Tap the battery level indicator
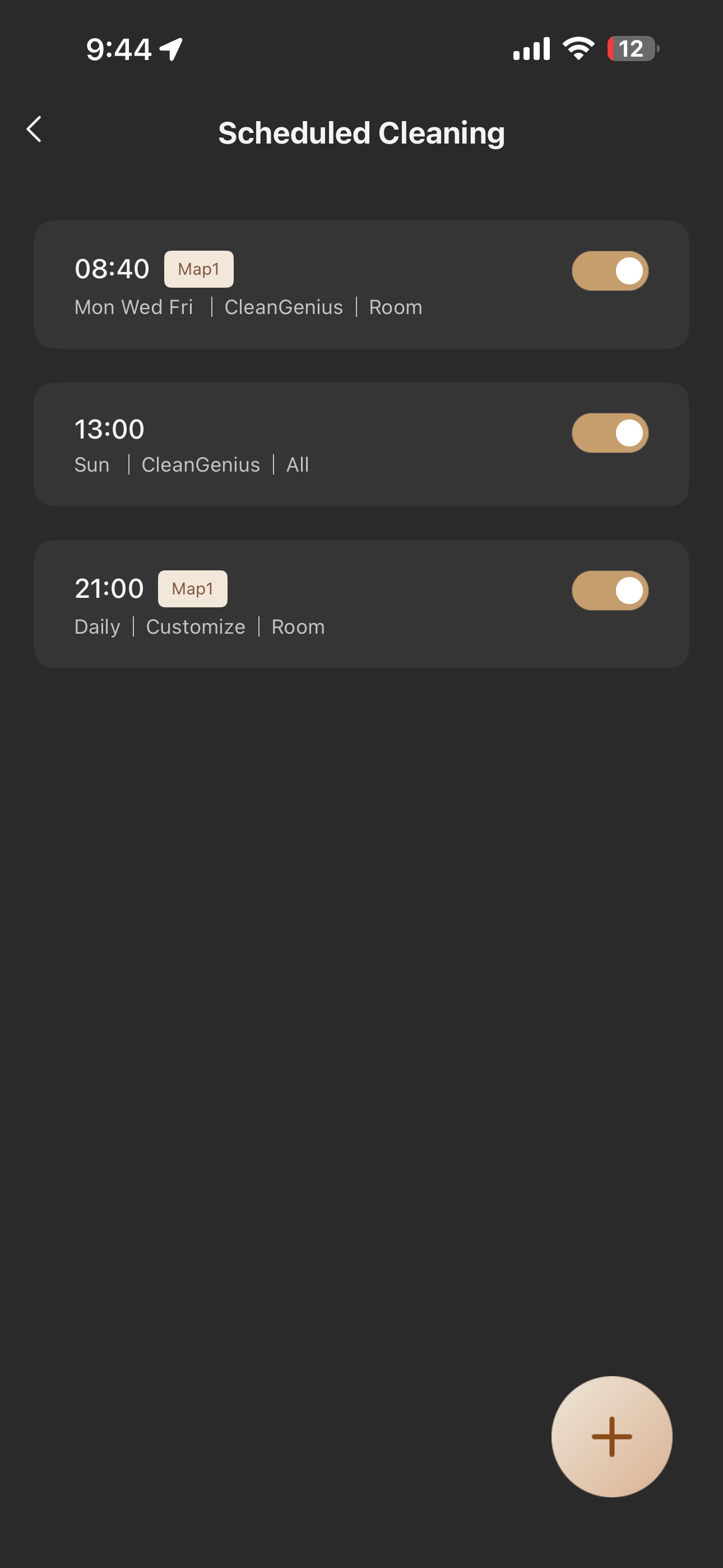 [632, 49]
